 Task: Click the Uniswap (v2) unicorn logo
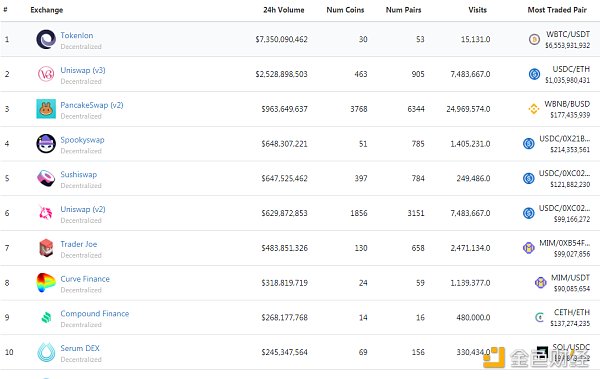coord(46,213)
